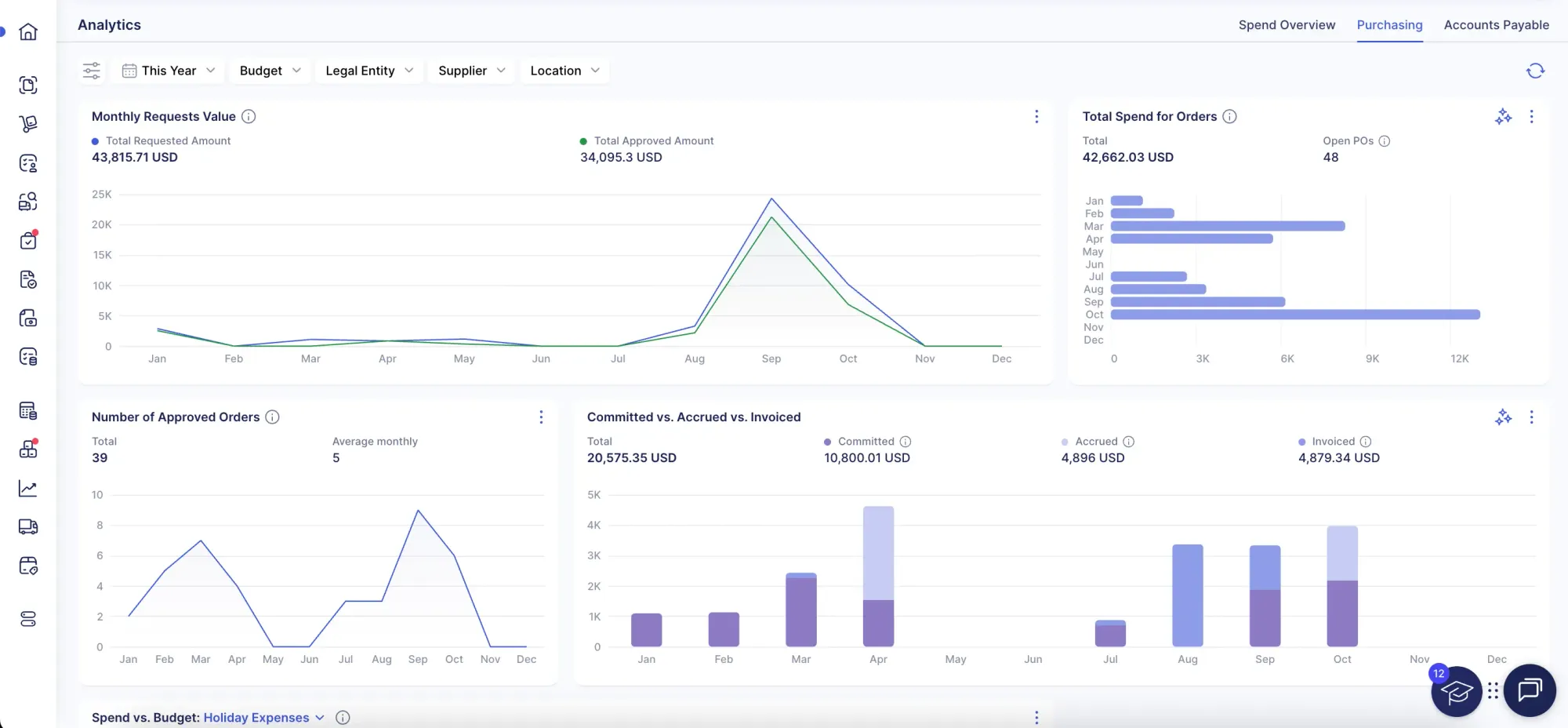
Task: Click AI sparkle icon on Total Spend for Orders
Action: tap(1503, 117)
